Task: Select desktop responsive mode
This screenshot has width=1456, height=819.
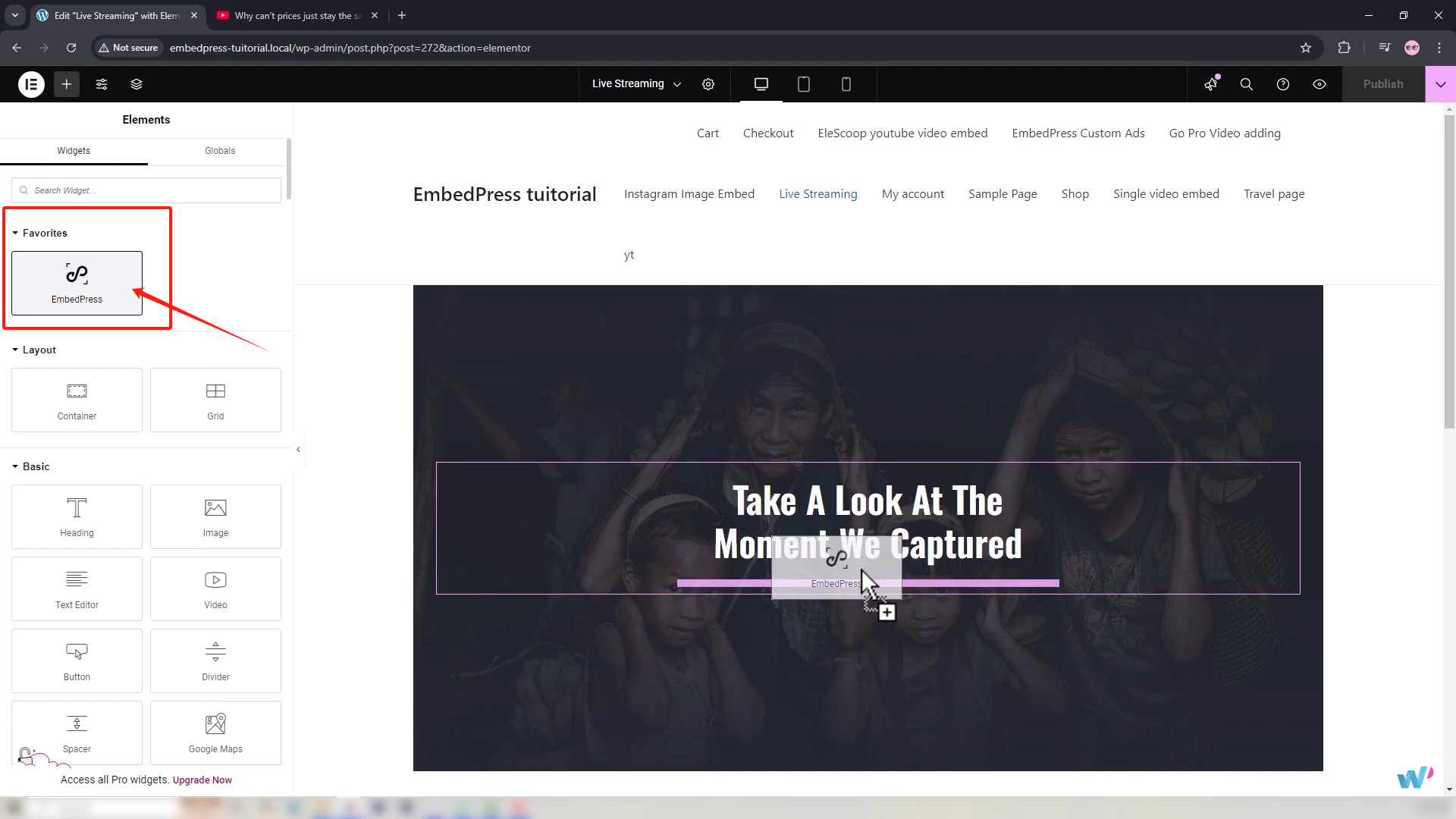Action: (761, 84)
